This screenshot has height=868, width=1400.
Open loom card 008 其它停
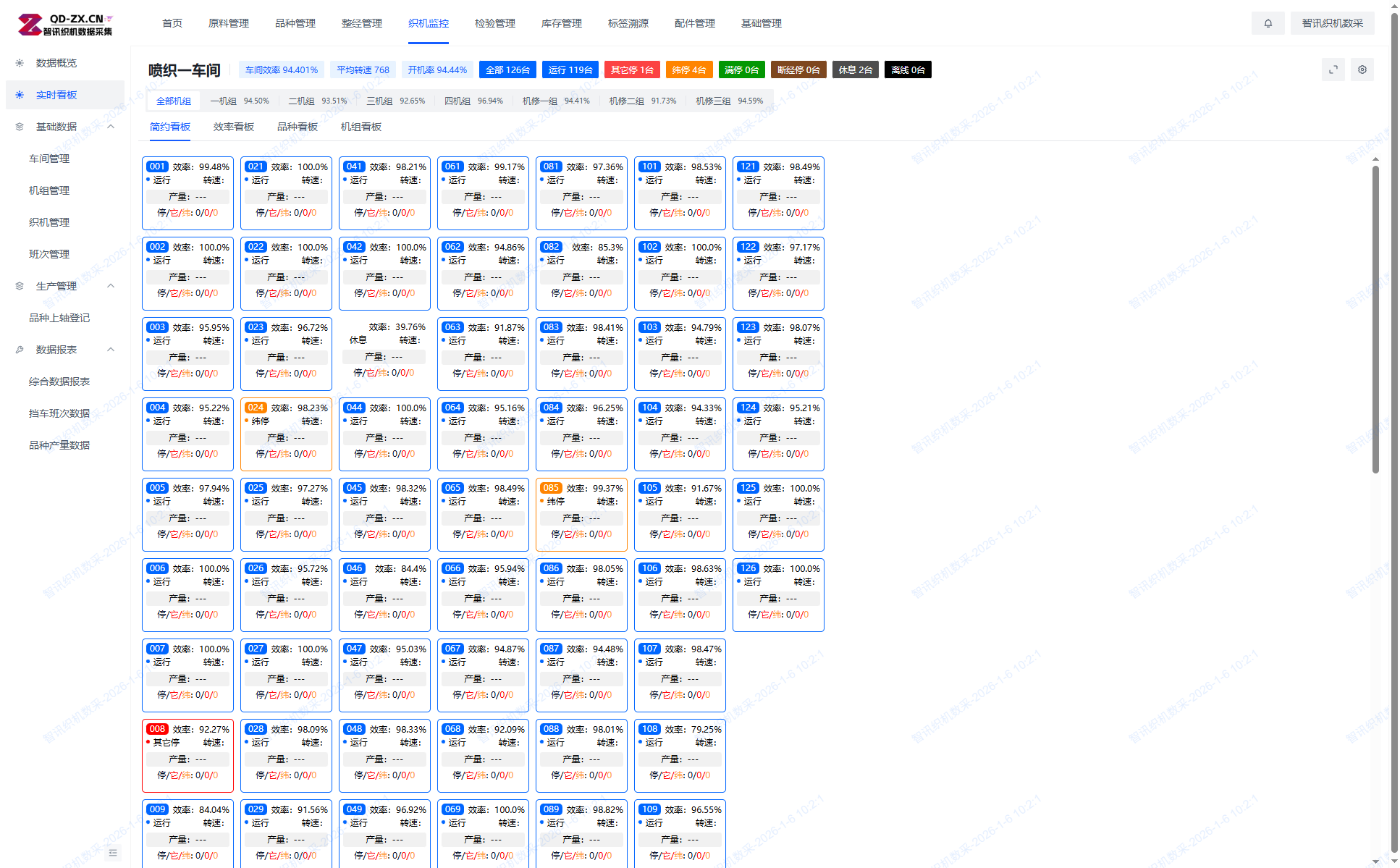pyautogui.click(x=187, y=755)
